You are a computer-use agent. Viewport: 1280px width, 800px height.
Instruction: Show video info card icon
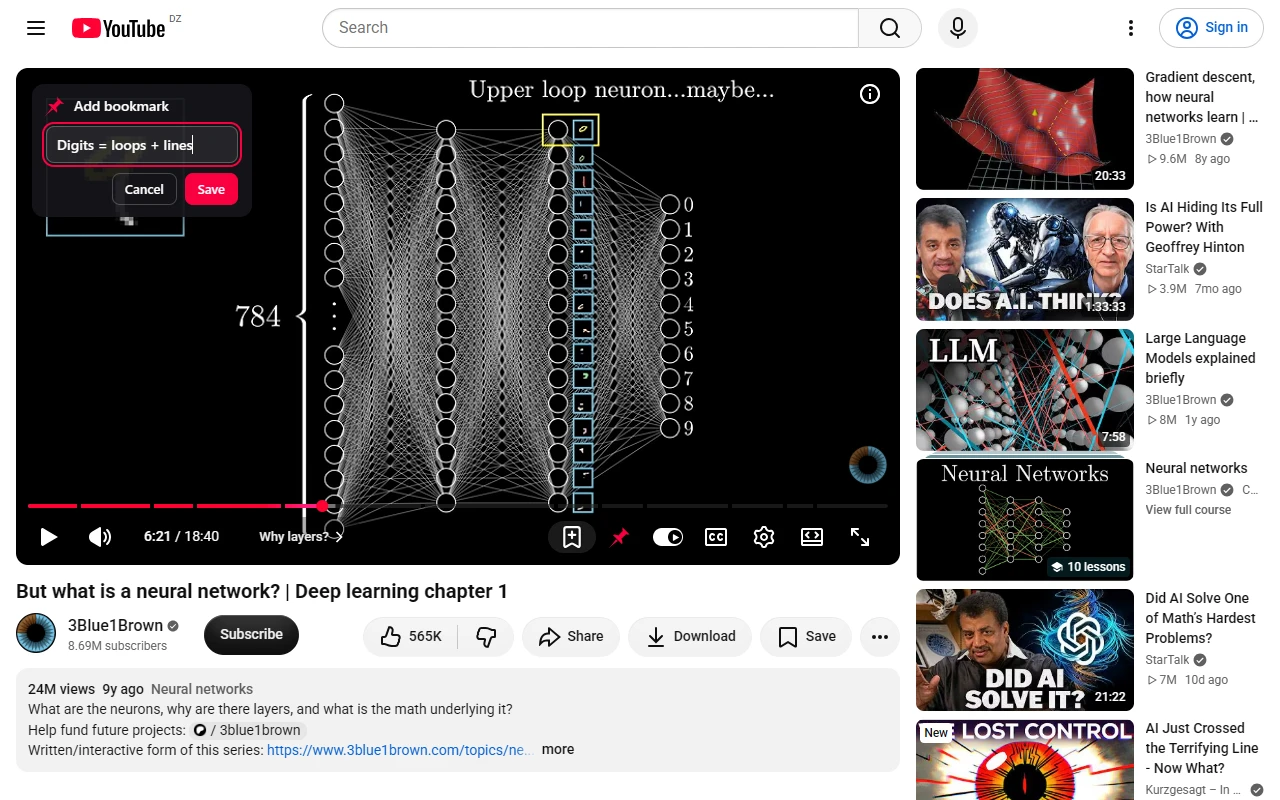coord(870,94)
